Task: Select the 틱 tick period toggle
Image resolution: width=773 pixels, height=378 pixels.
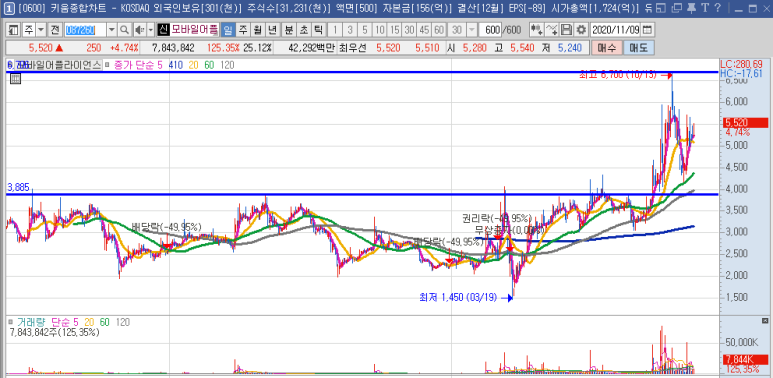Action: coord(318,30)
